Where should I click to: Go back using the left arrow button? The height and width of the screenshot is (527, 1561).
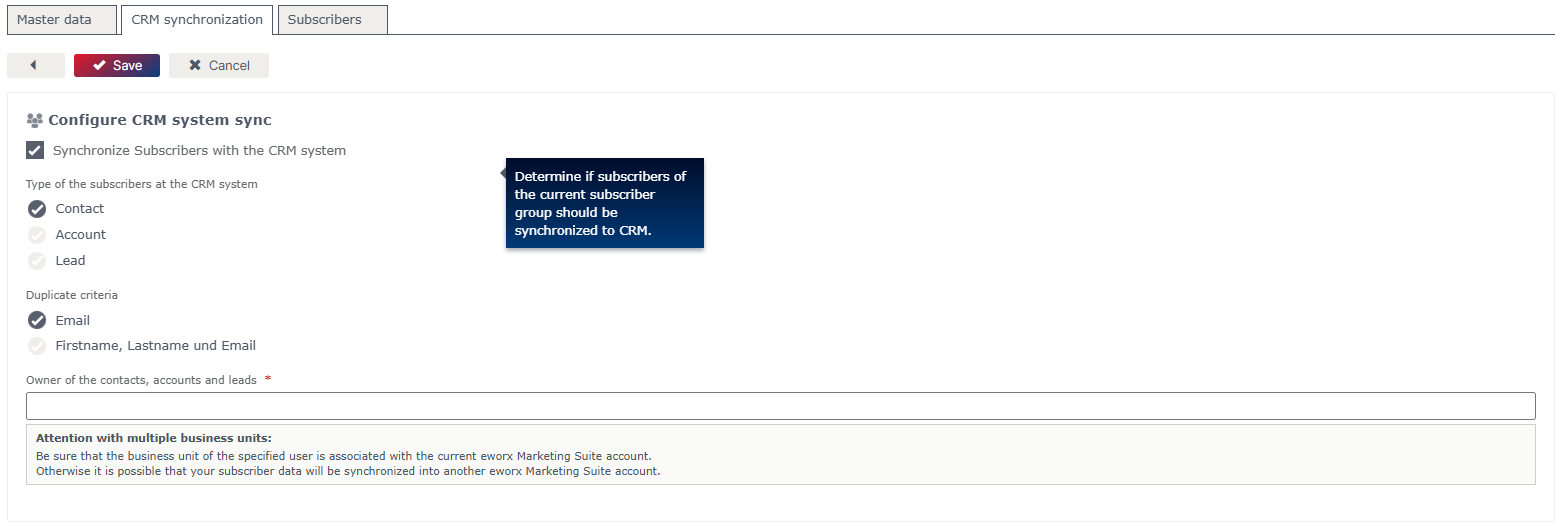(36, 65)
